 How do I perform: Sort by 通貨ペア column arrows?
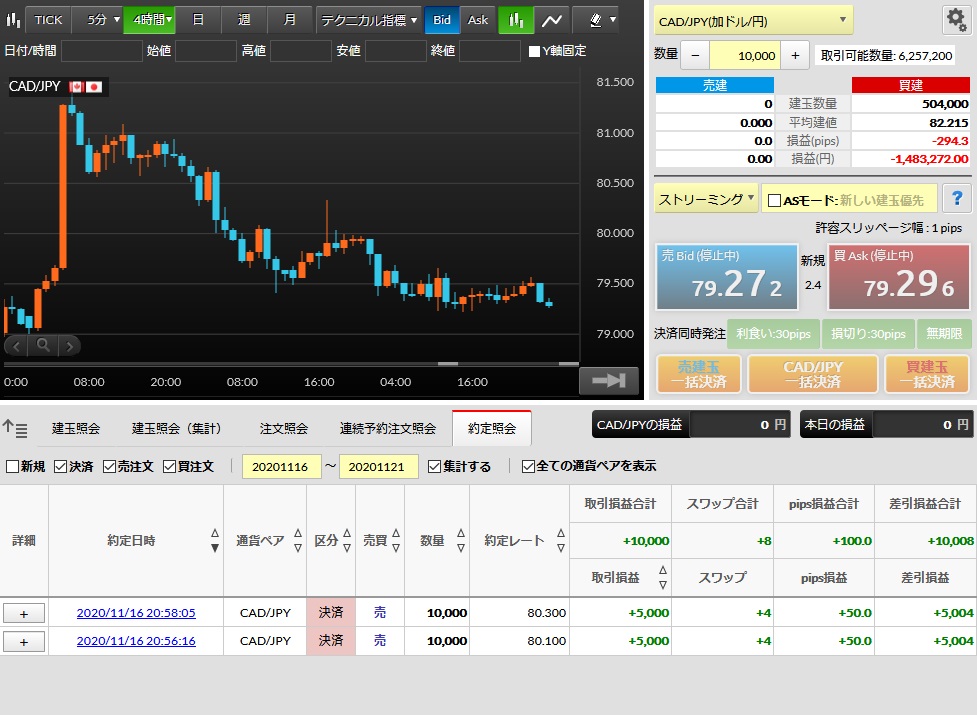point(298,540)
